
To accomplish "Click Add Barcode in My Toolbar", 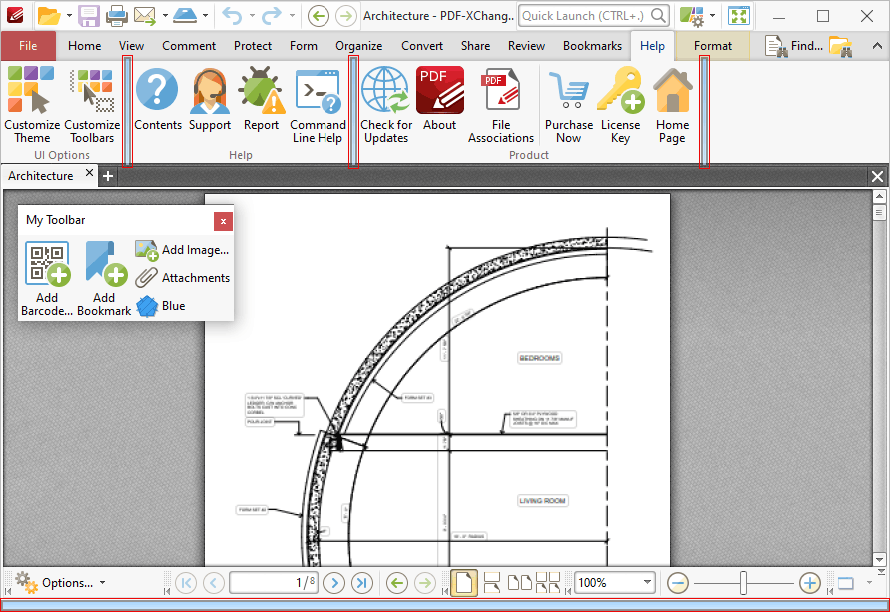I will pos(47,279).
